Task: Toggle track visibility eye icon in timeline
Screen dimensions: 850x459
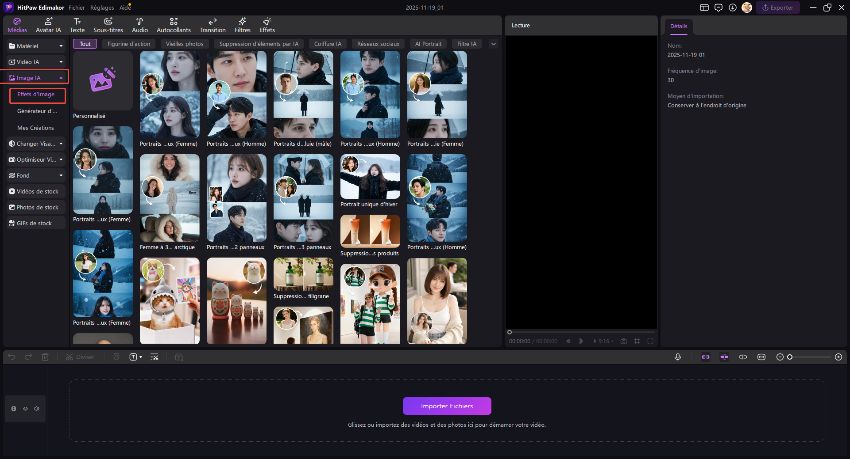Action: pos(25,408)
